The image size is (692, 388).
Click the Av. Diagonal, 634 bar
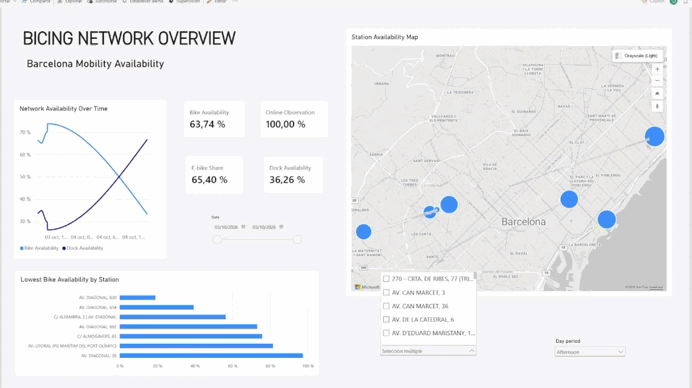157,307
